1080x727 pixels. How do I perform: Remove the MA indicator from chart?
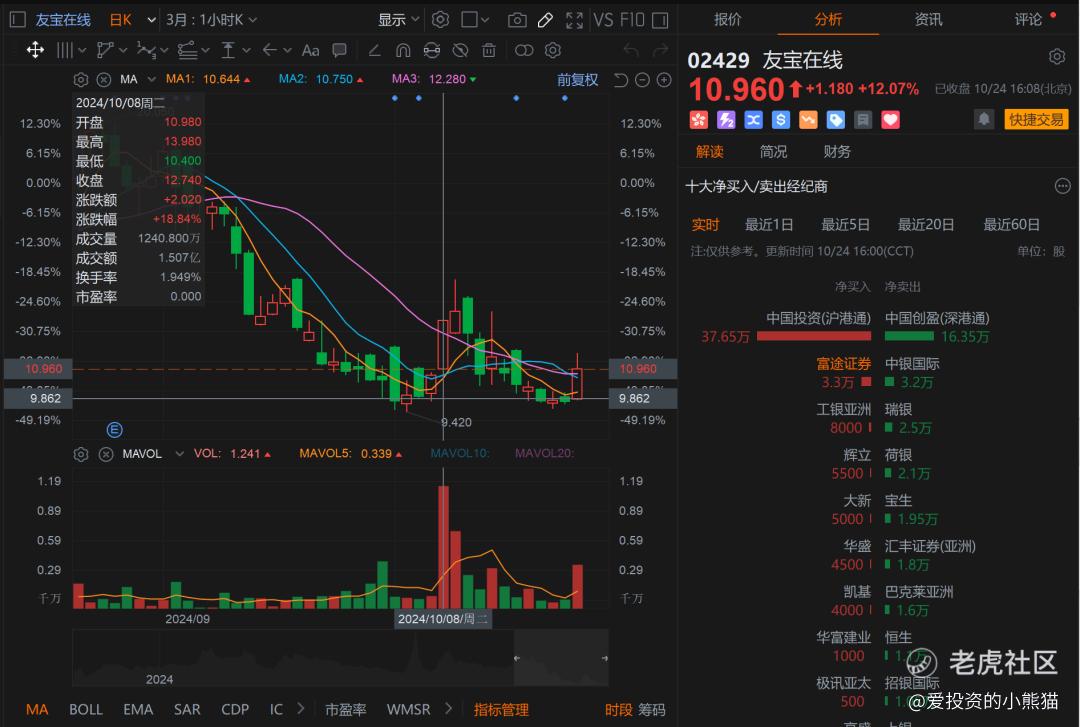104,80
